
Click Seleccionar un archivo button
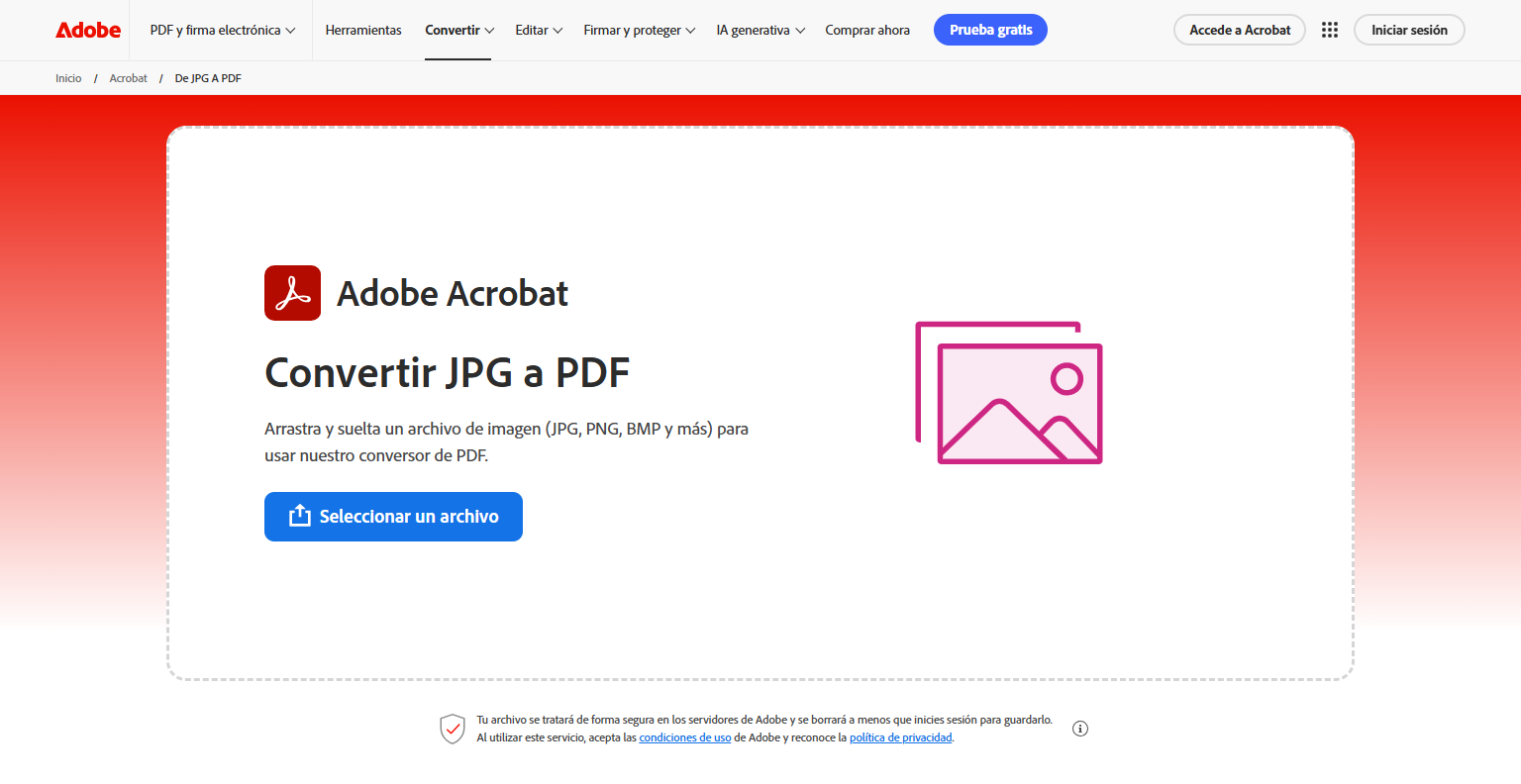393,517
